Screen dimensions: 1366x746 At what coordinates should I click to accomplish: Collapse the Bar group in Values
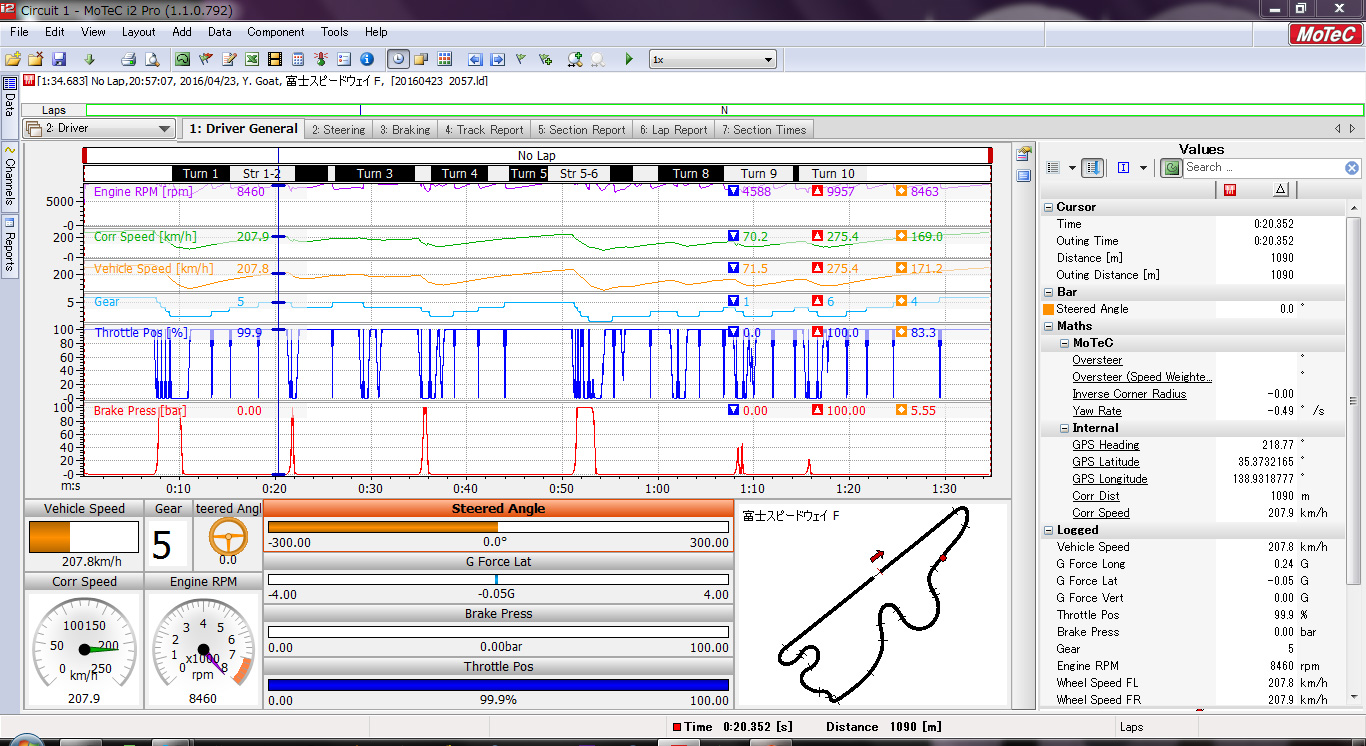click(x=1048, y=292)
